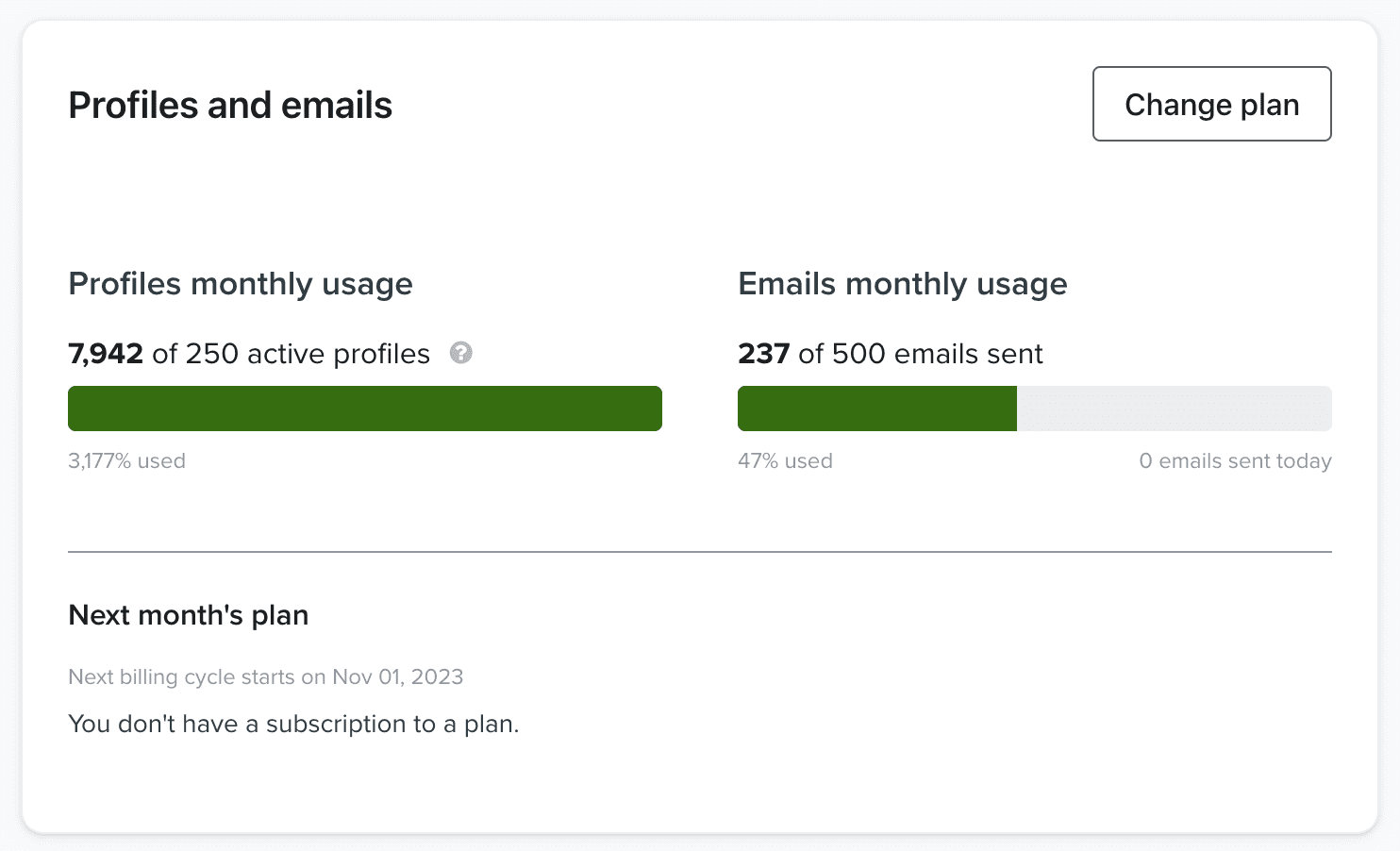The image size is (1400, 851).
Task: Select the 3,177% used label
Action: tap(126, 460)
